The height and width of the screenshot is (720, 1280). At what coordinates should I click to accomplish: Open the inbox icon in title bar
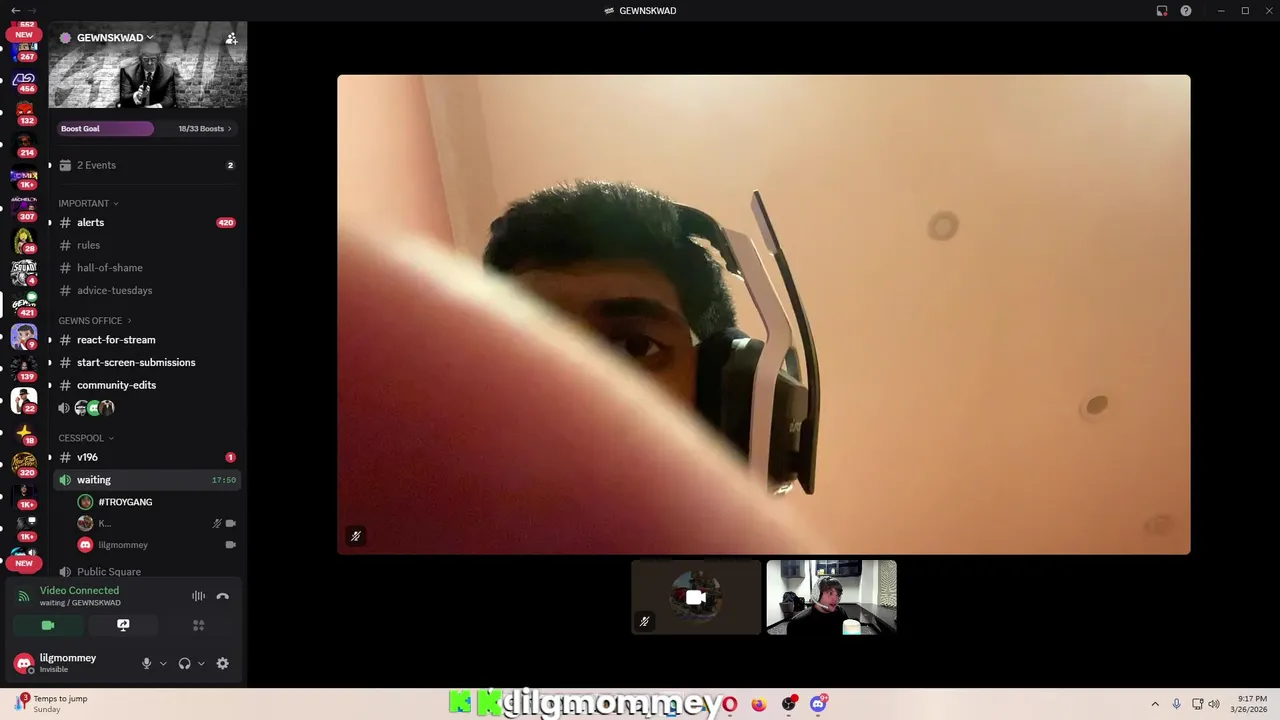(x=1162, y=11)
